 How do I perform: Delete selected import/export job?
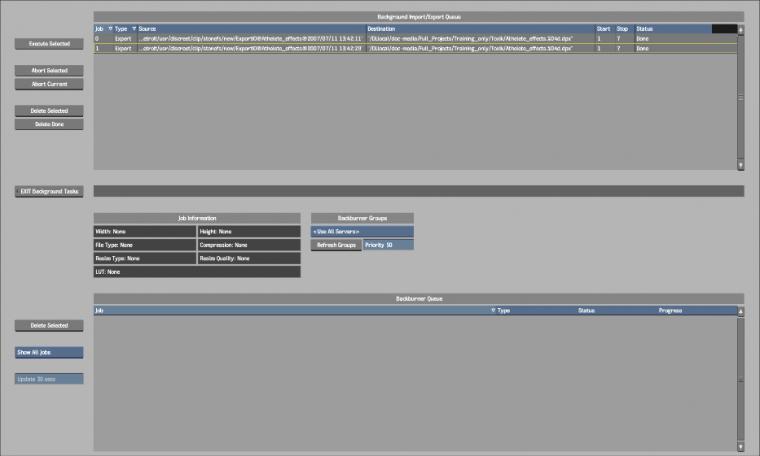point(49,110)
